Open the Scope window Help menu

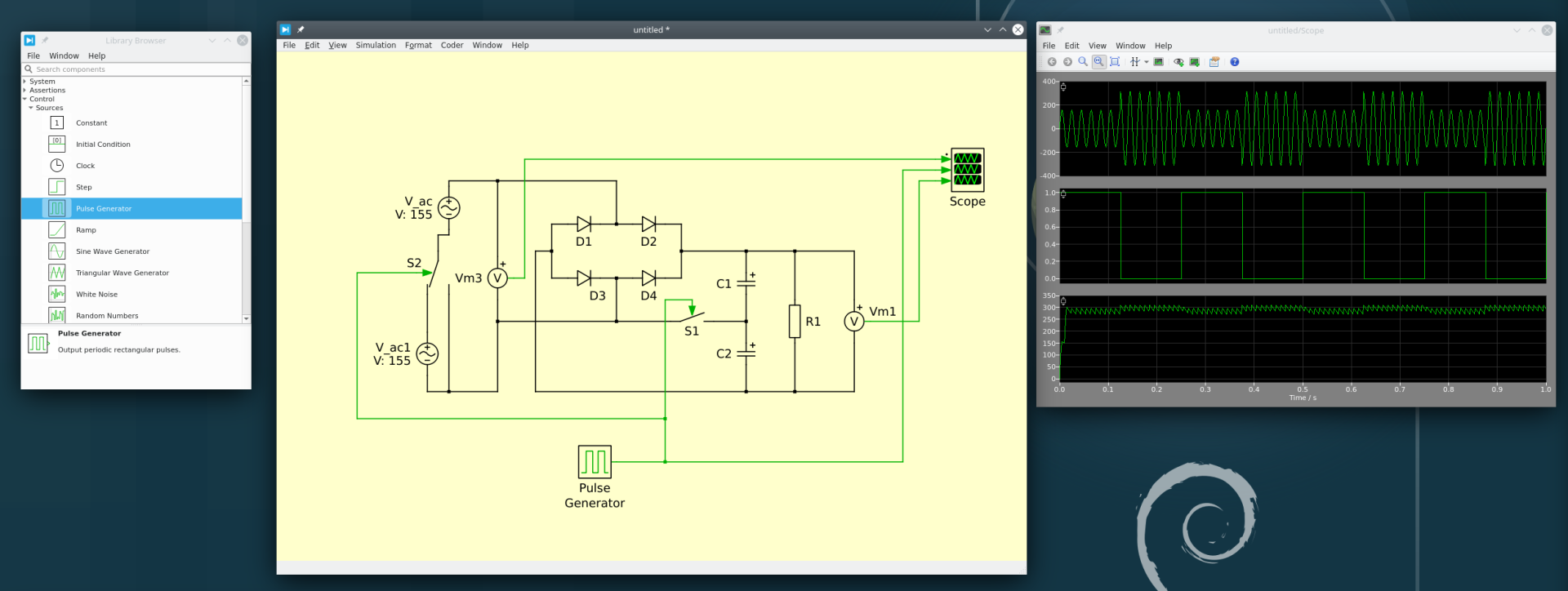click(1163, 46)
